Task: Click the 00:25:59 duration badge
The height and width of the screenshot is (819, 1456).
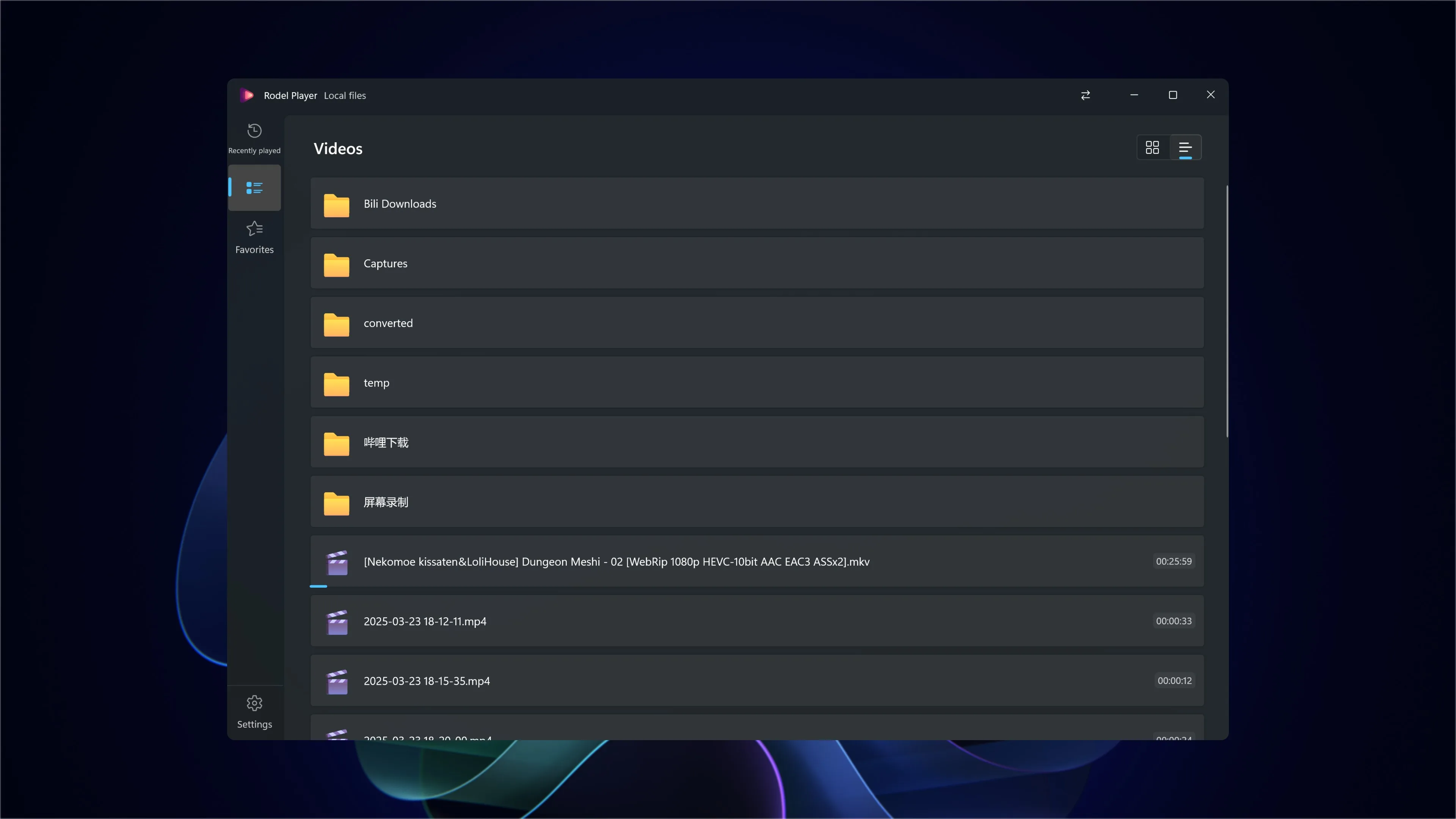Action: (x=1174, y=561)
